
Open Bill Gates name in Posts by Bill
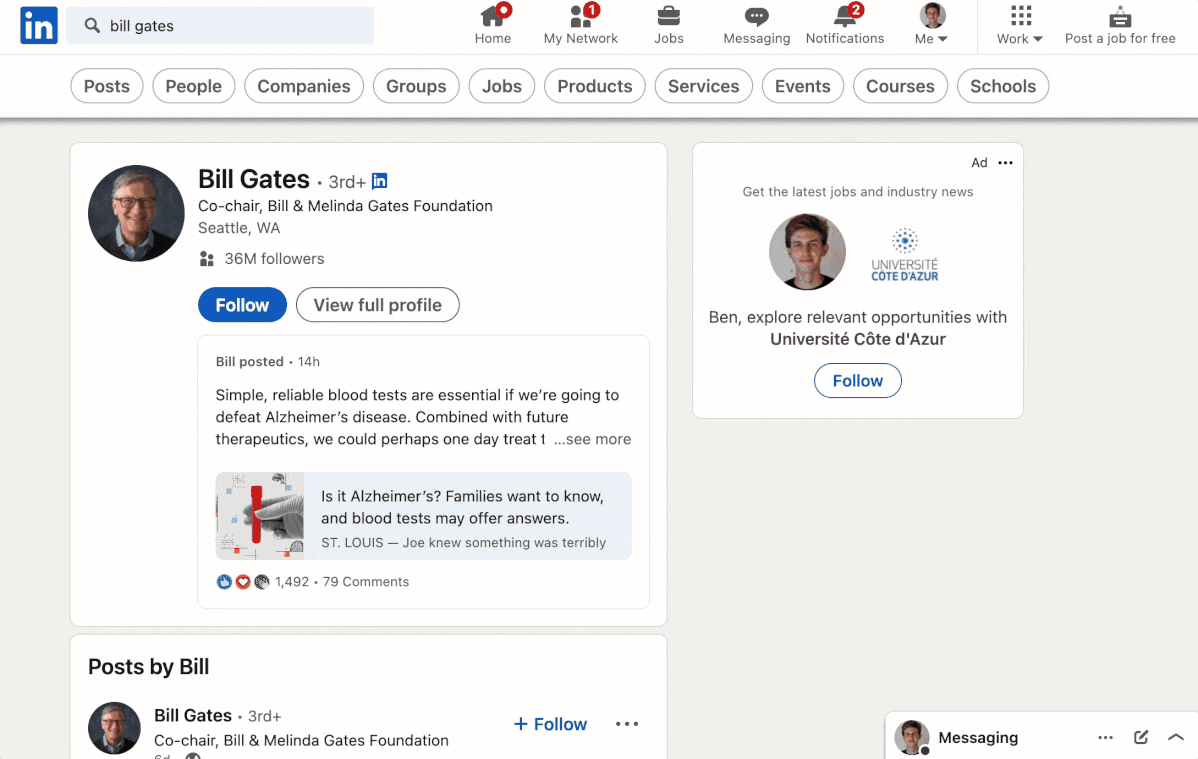tap(193, 715)
